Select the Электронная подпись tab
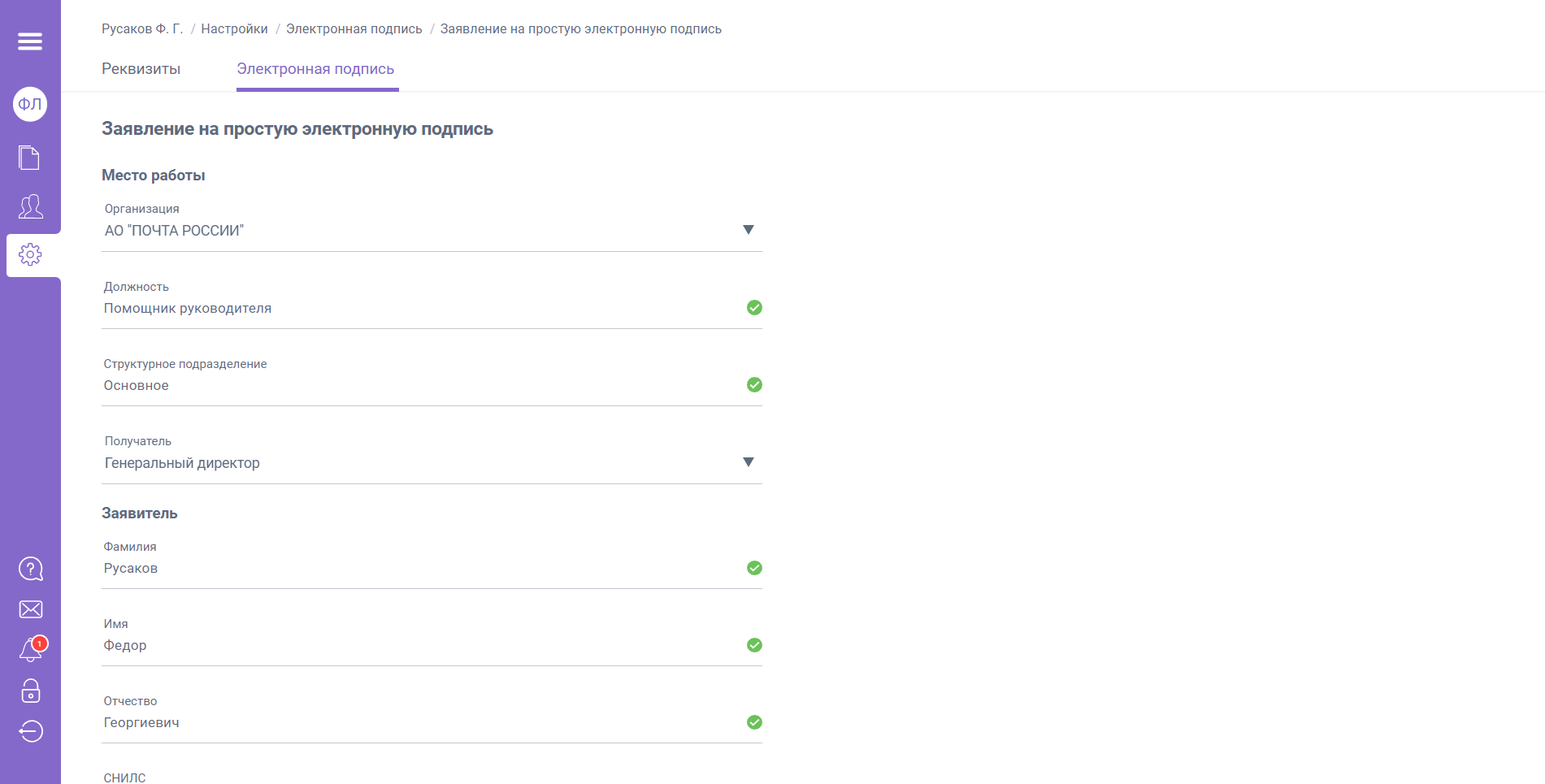 [x=315, y=69]
